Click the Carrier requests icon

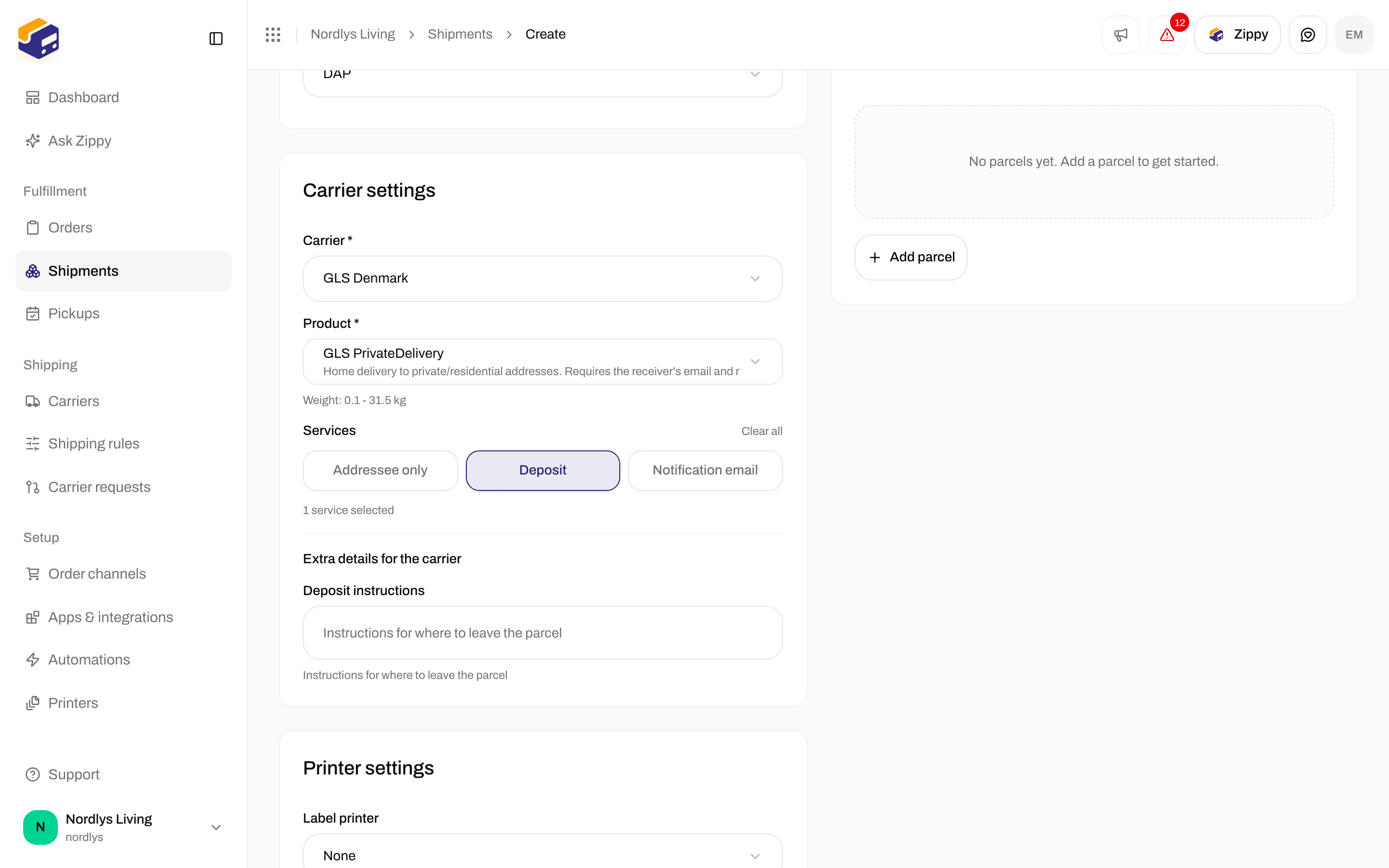pos(33,488)
